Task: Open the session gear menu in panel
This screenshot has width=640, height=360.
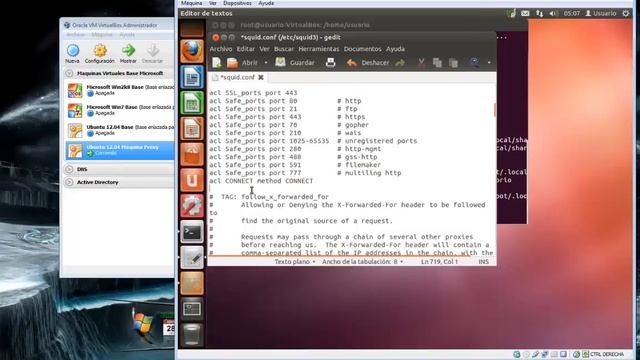Action: pyautogui.click(x=626, y=13)
